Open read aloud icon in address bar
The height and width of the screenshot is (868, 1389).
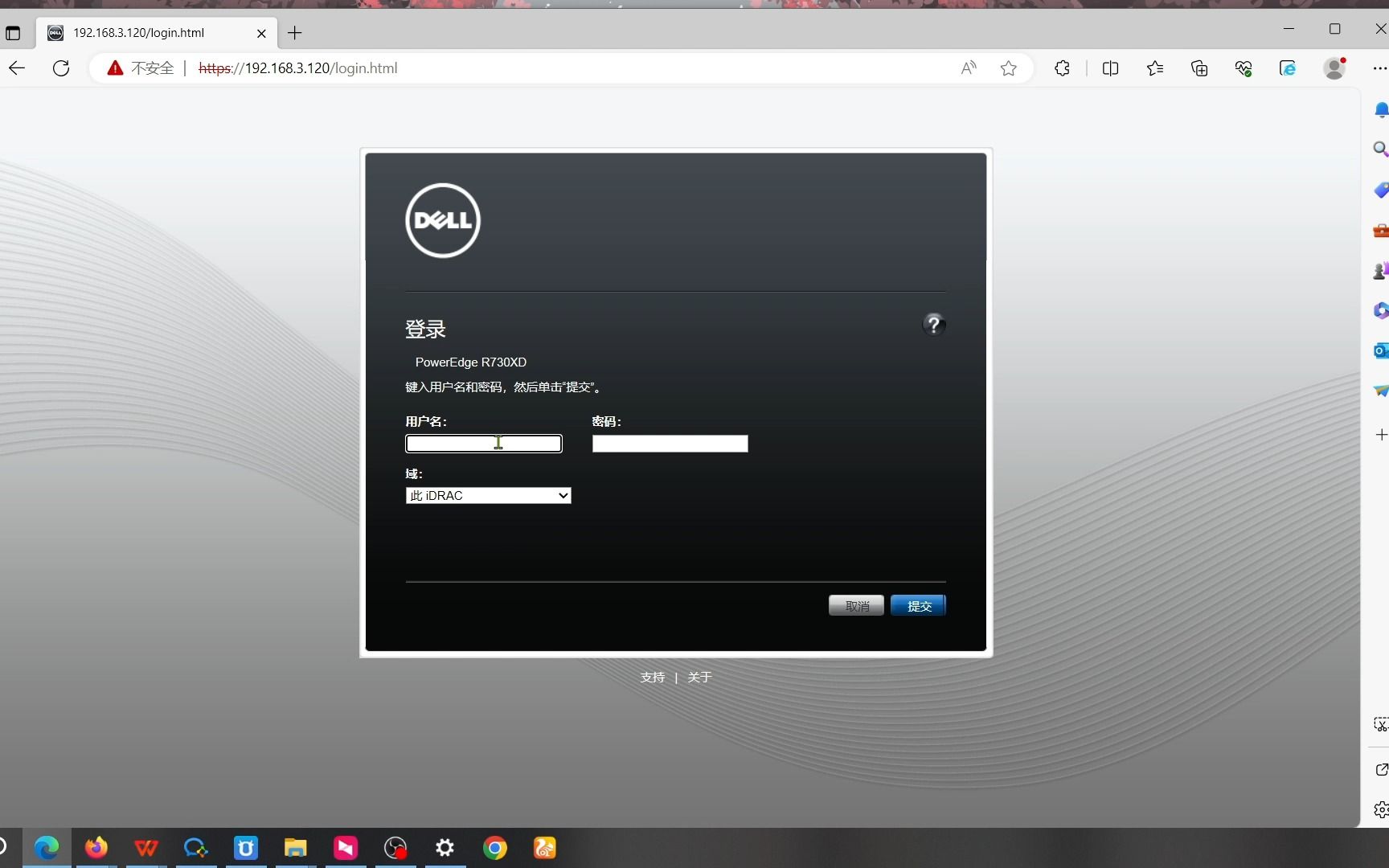click(x=969, y=68)
